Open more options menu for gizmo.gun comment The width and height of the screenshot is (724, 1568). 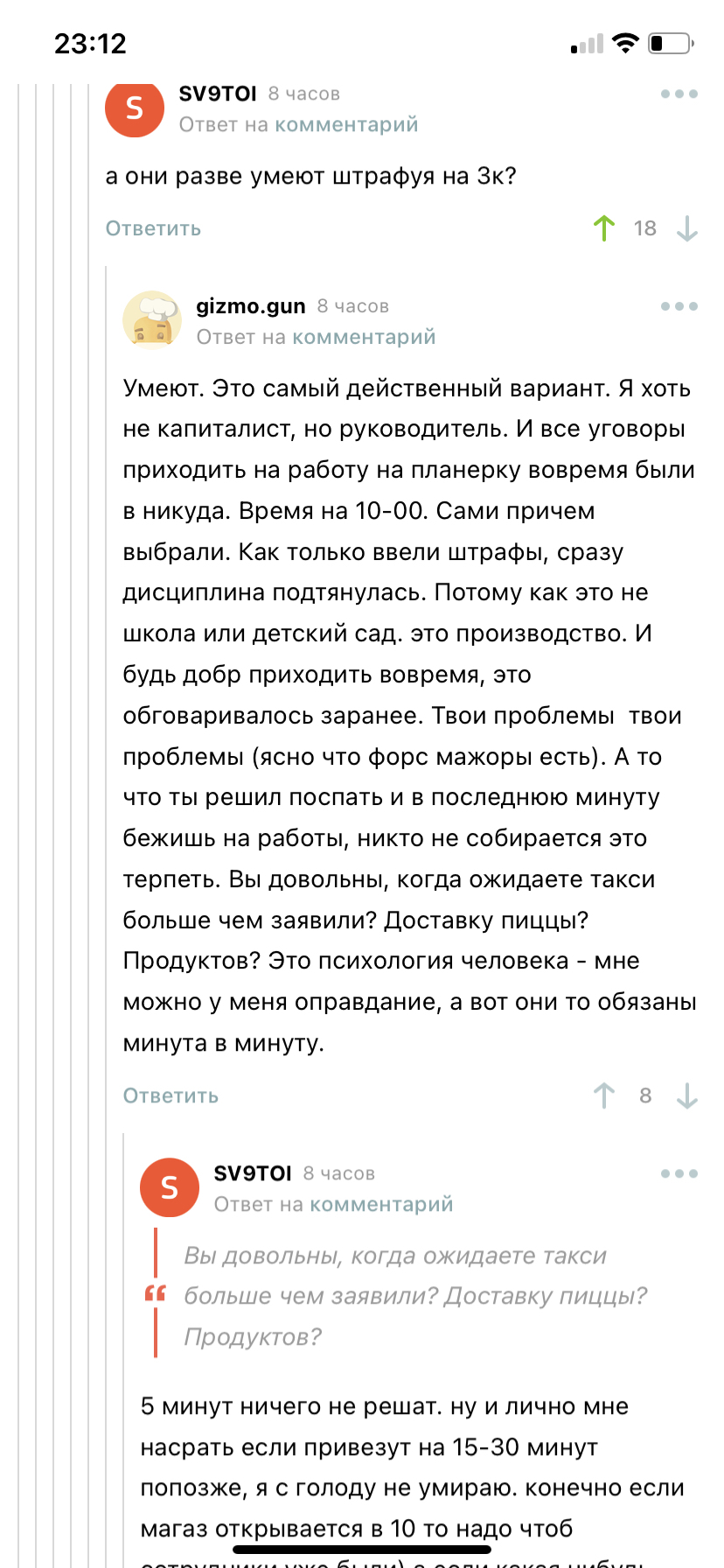coord(679,306)
